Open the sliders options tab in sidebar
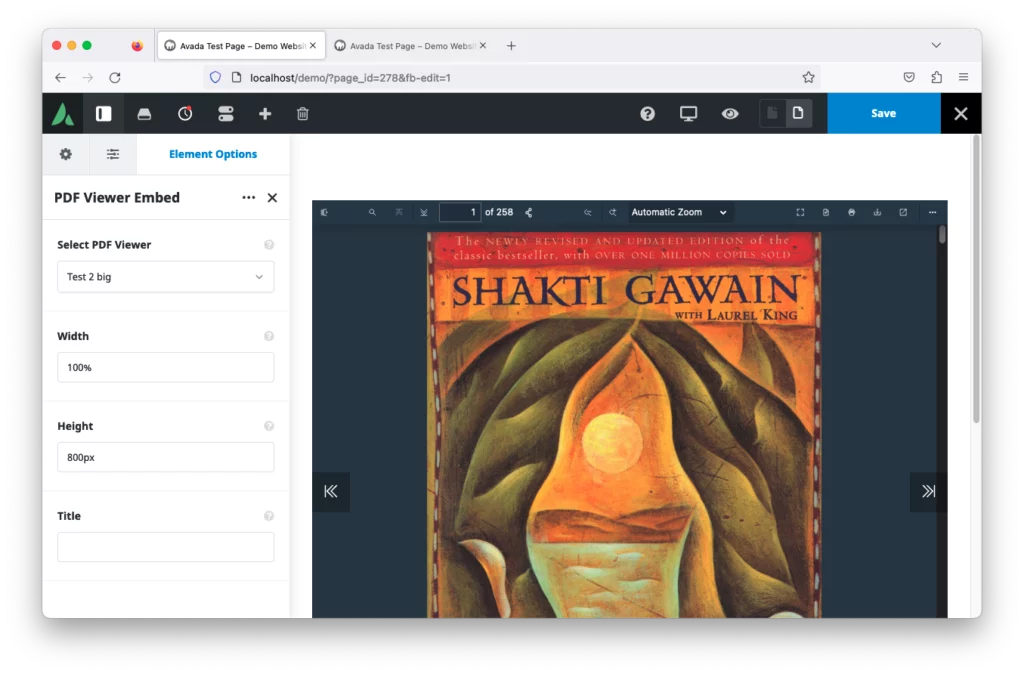 tap(113, 154)
